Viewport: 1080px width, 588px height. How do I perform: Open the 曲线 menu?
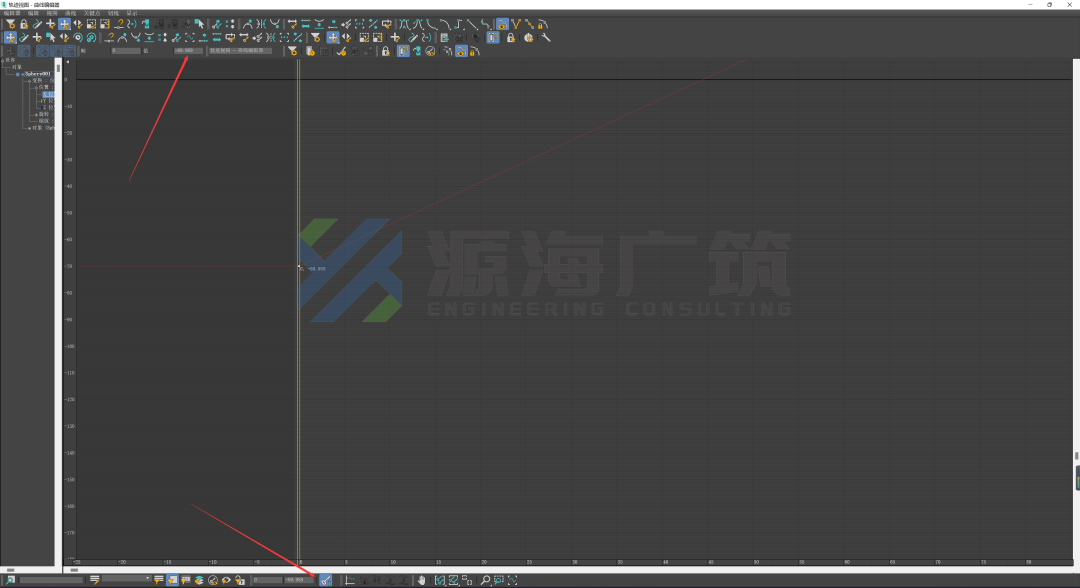pos(71,14)
